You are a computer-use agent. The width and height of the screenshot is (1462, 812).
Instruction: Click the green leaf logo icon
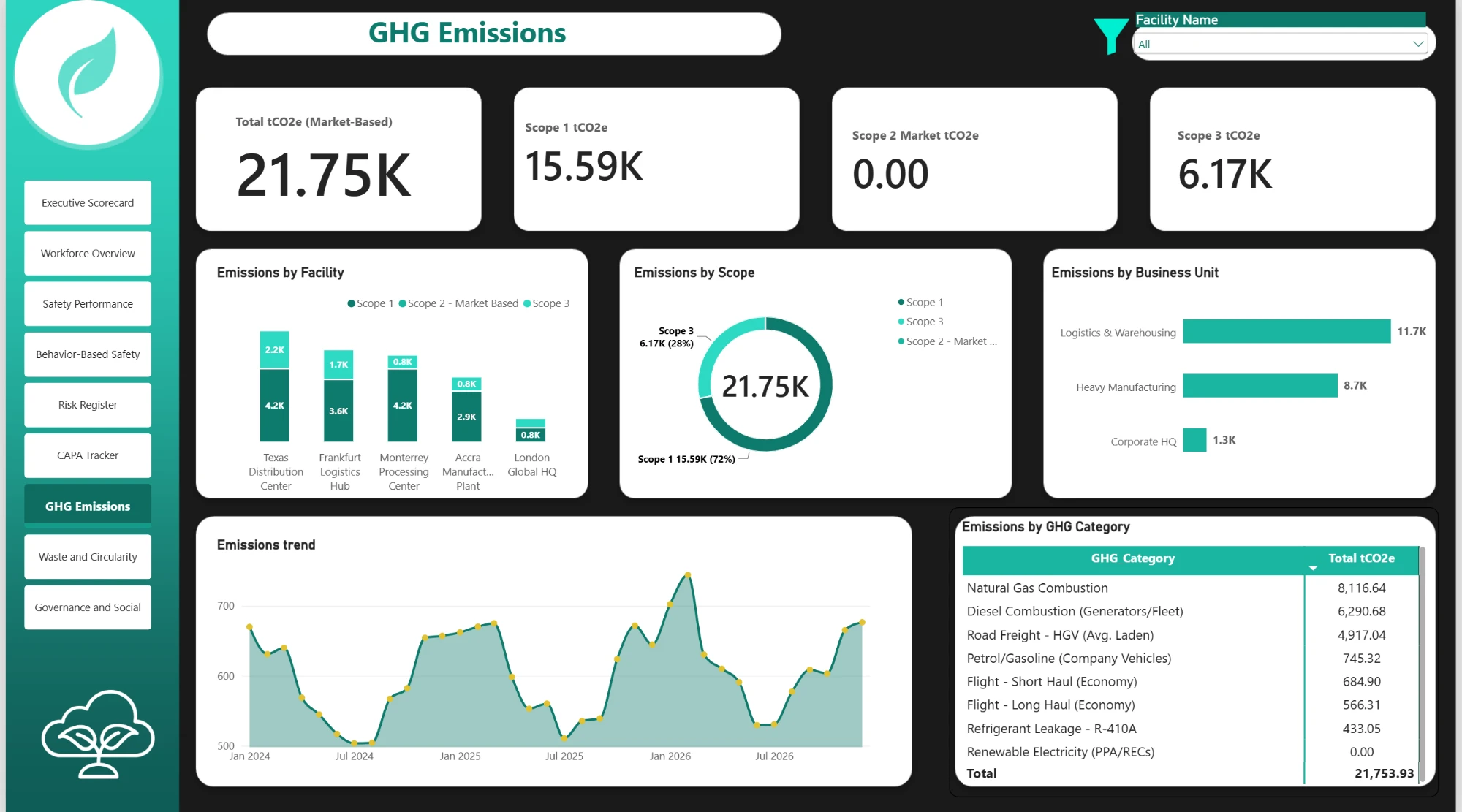(88, 72)
